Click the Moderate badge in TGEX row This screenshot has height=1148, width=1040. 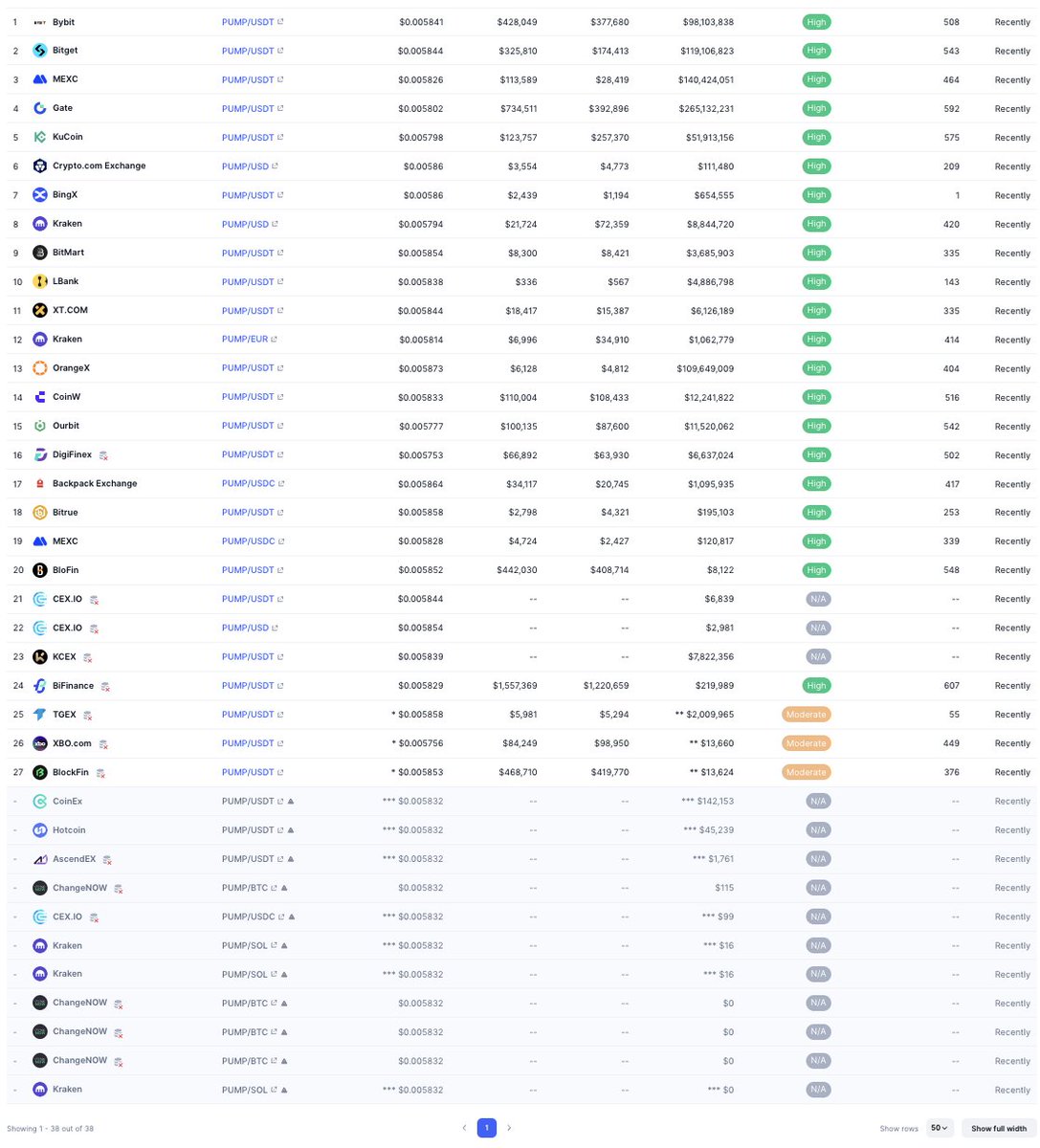806,715
